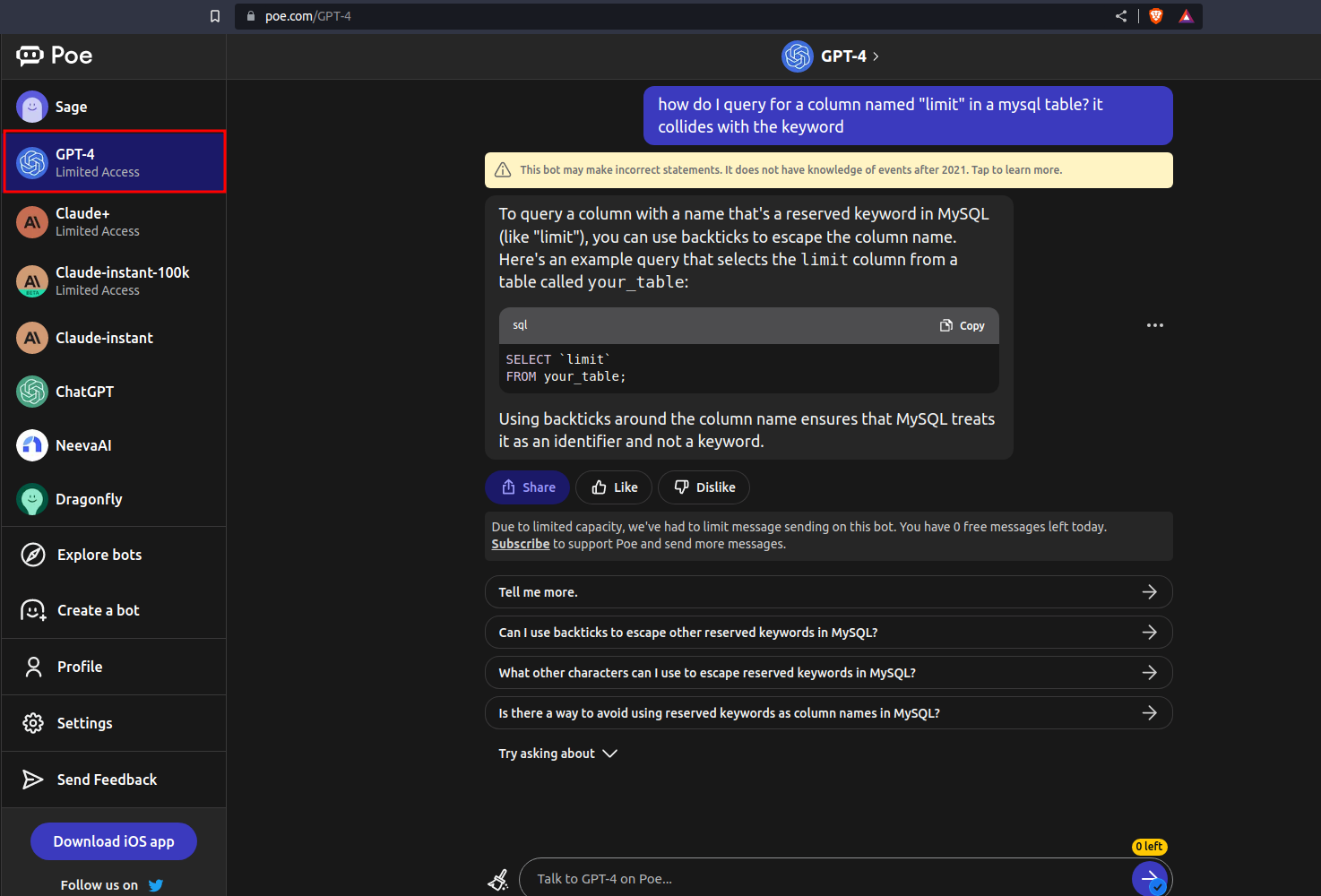
Task: Select the GPT-4 bot in the sidebar
Action: coord(114,162)
